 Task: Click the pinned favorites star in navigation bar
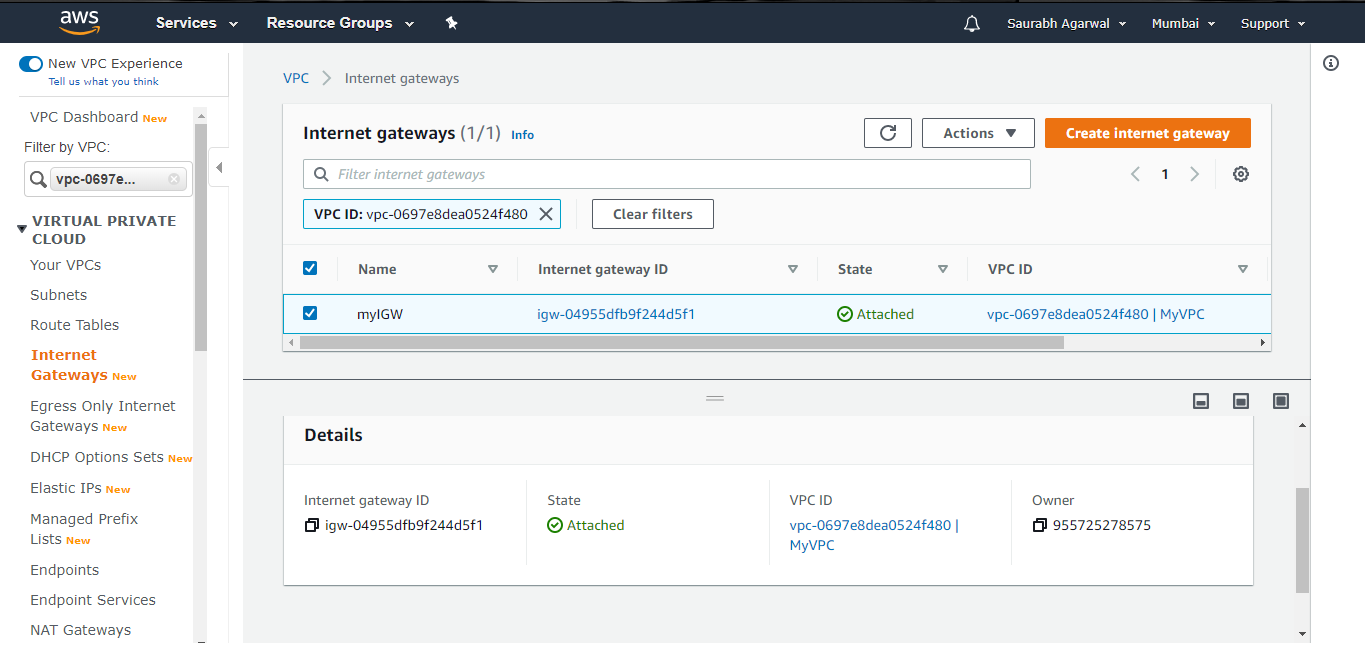[x=451, y=22]
